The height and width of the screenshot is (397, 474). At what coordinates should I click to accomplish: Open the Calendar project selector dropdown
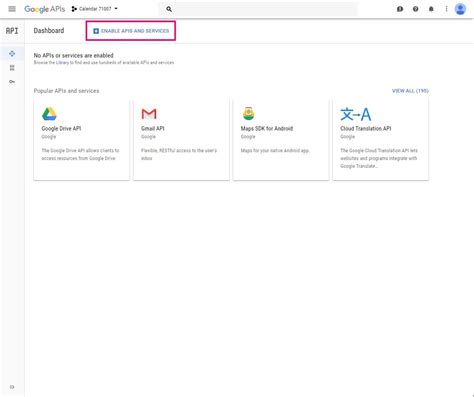tap(95, 9)
